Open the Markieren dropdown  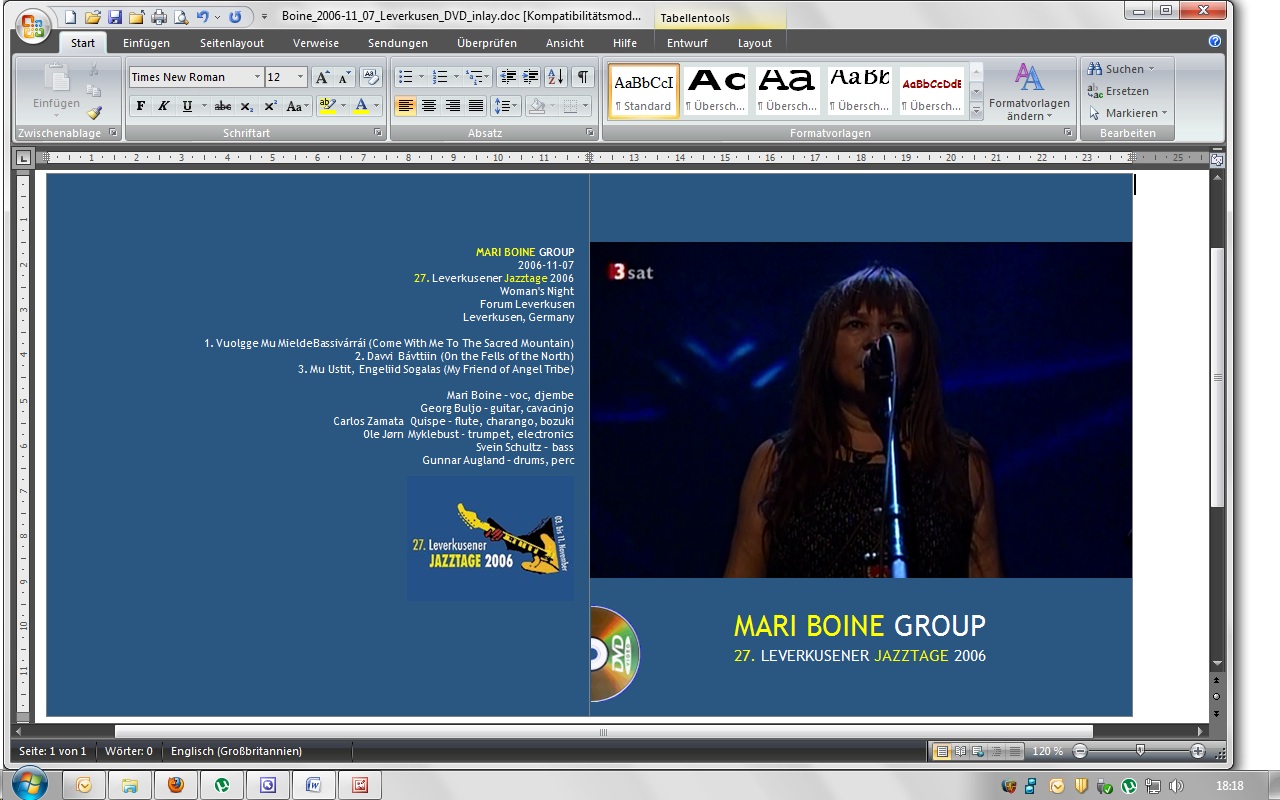click(x=1128, y=113)
